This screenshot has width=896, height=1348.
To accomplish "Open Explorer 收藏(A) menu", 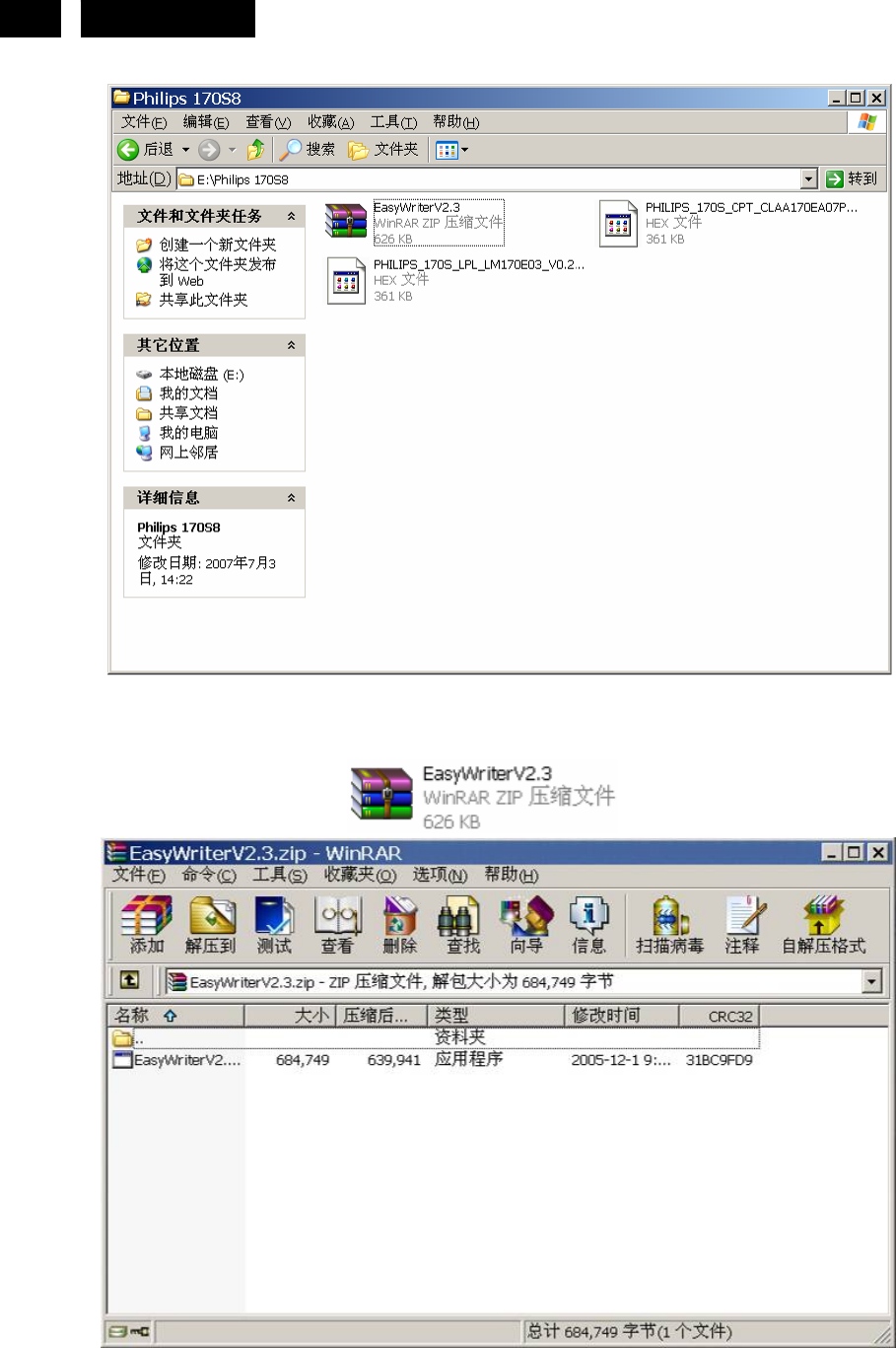I will click(x=330, y=122).
